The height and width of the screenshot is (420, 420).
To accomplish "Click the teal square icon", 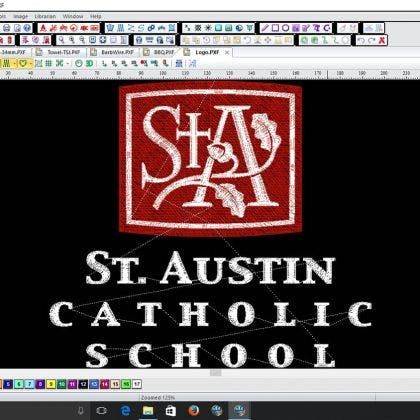I will click(218, 28).
